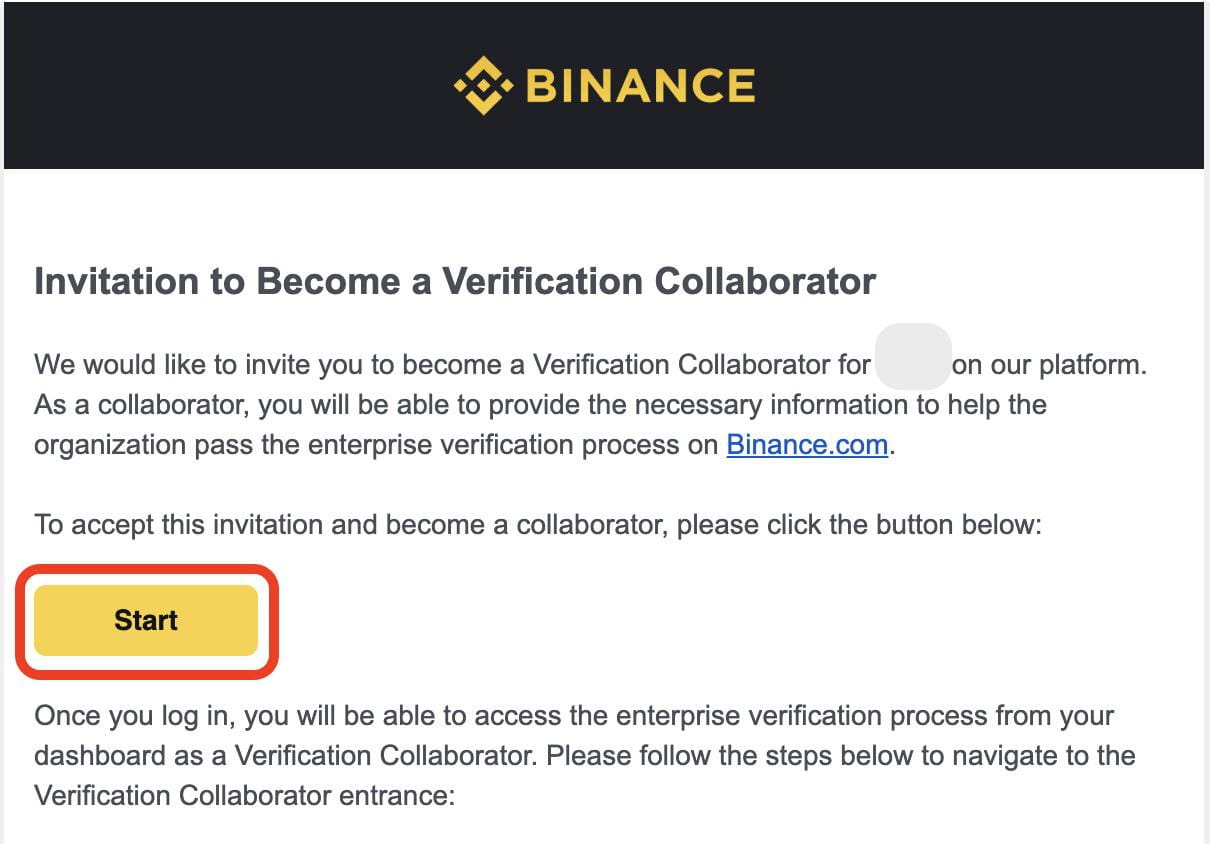
Task: Click the Binance diamond logo icon
Action: click(483, 86)
